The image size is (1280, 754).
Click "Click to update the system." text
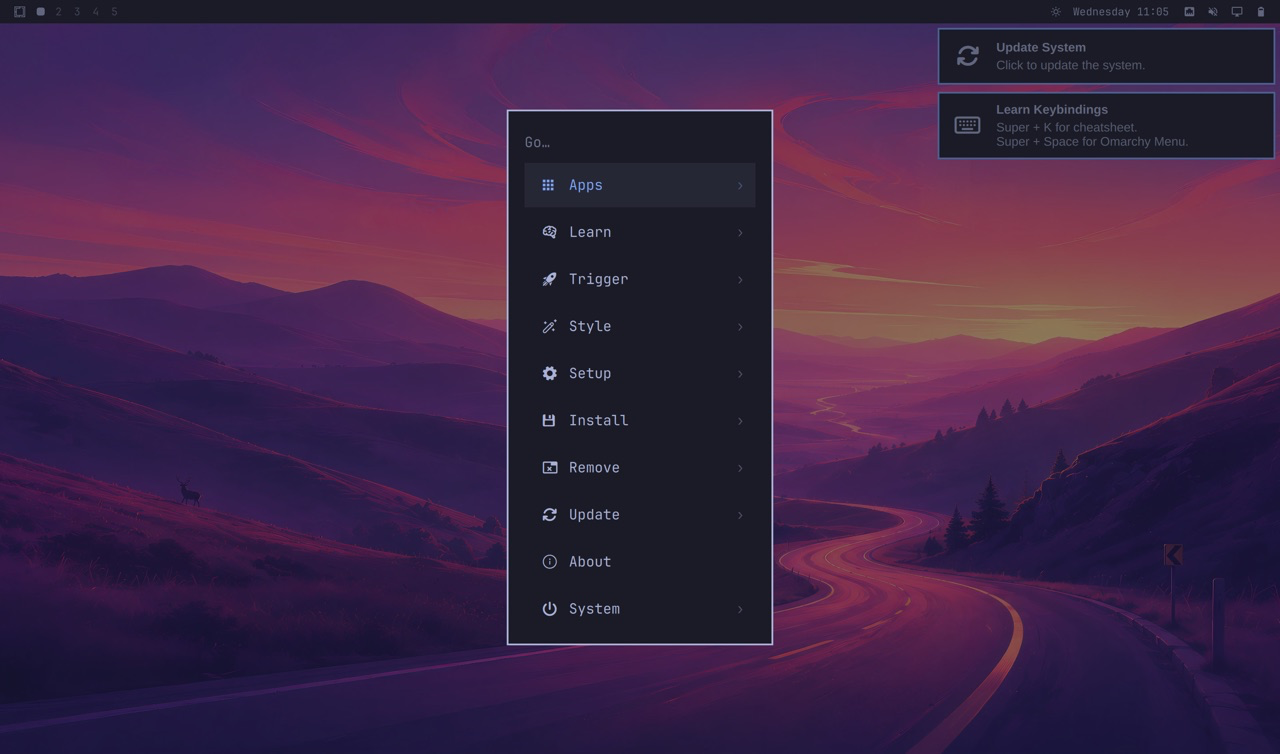tap(1070, 65)
